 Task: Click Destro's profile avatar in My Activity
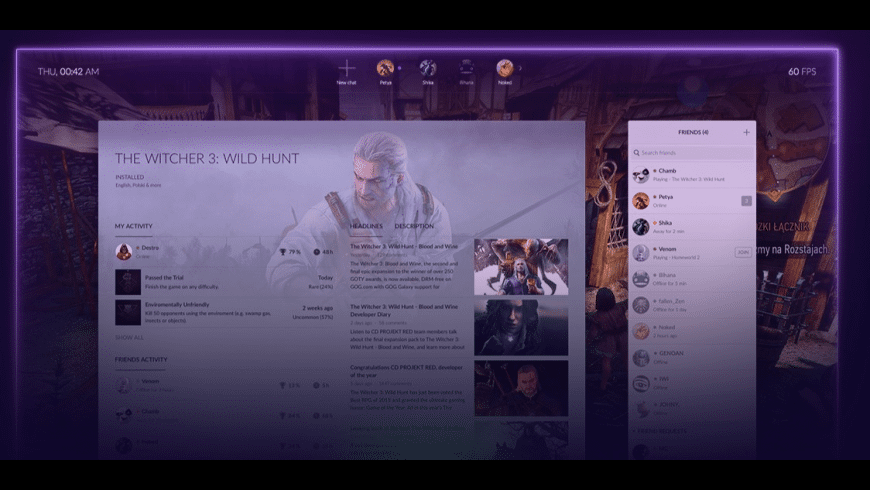[x=123, y=251]
